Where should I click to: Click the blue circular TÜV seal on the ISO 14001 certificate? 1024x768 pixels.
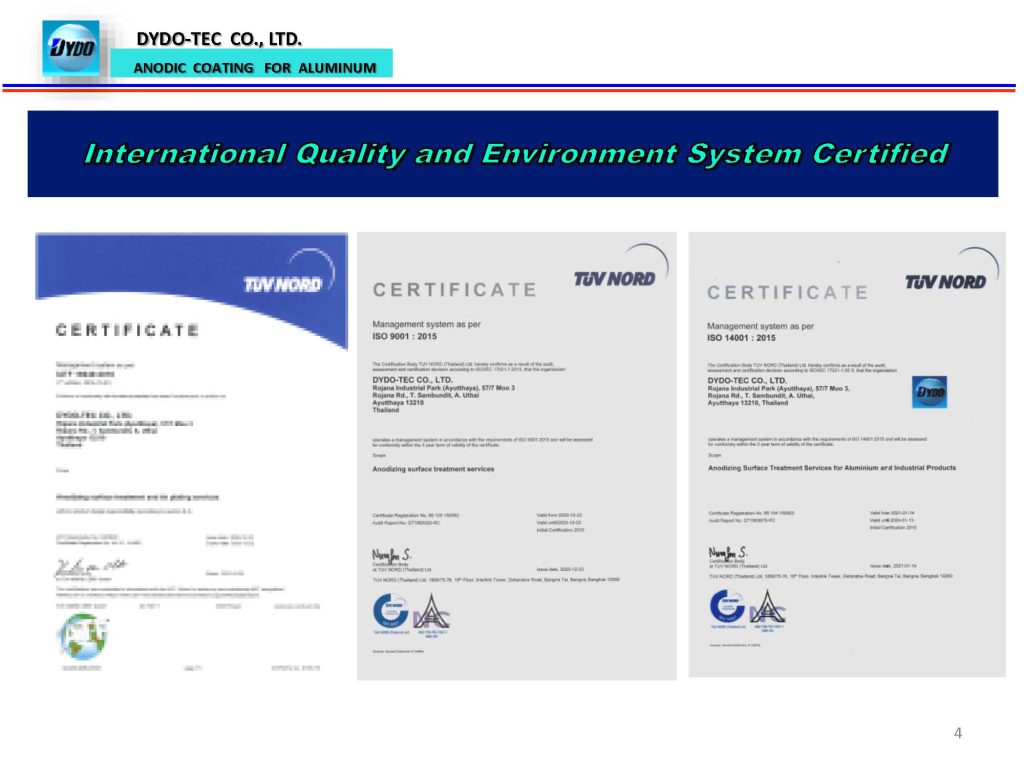[x=725, y=606]
